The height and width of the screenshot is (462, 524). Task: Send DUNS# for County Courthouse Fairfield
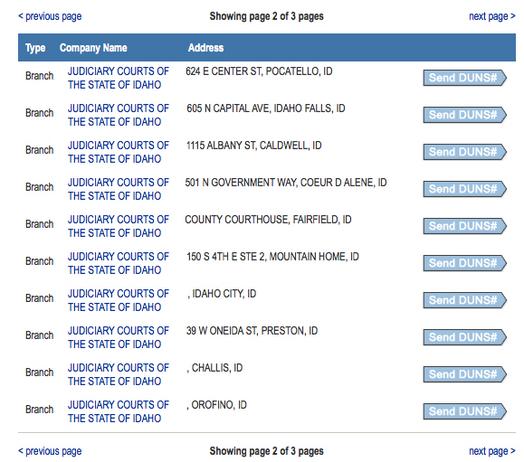pyautogui.click(x=465, y=226)
